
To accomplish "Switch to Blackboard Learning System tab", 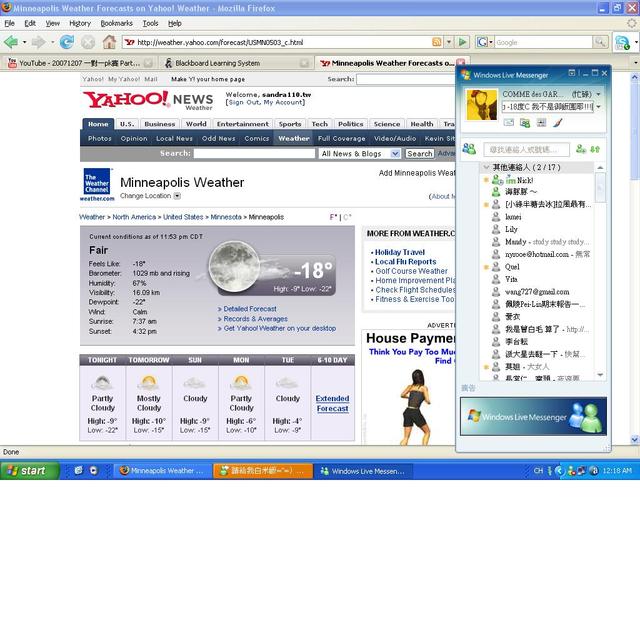I will (x=236, y=63).
